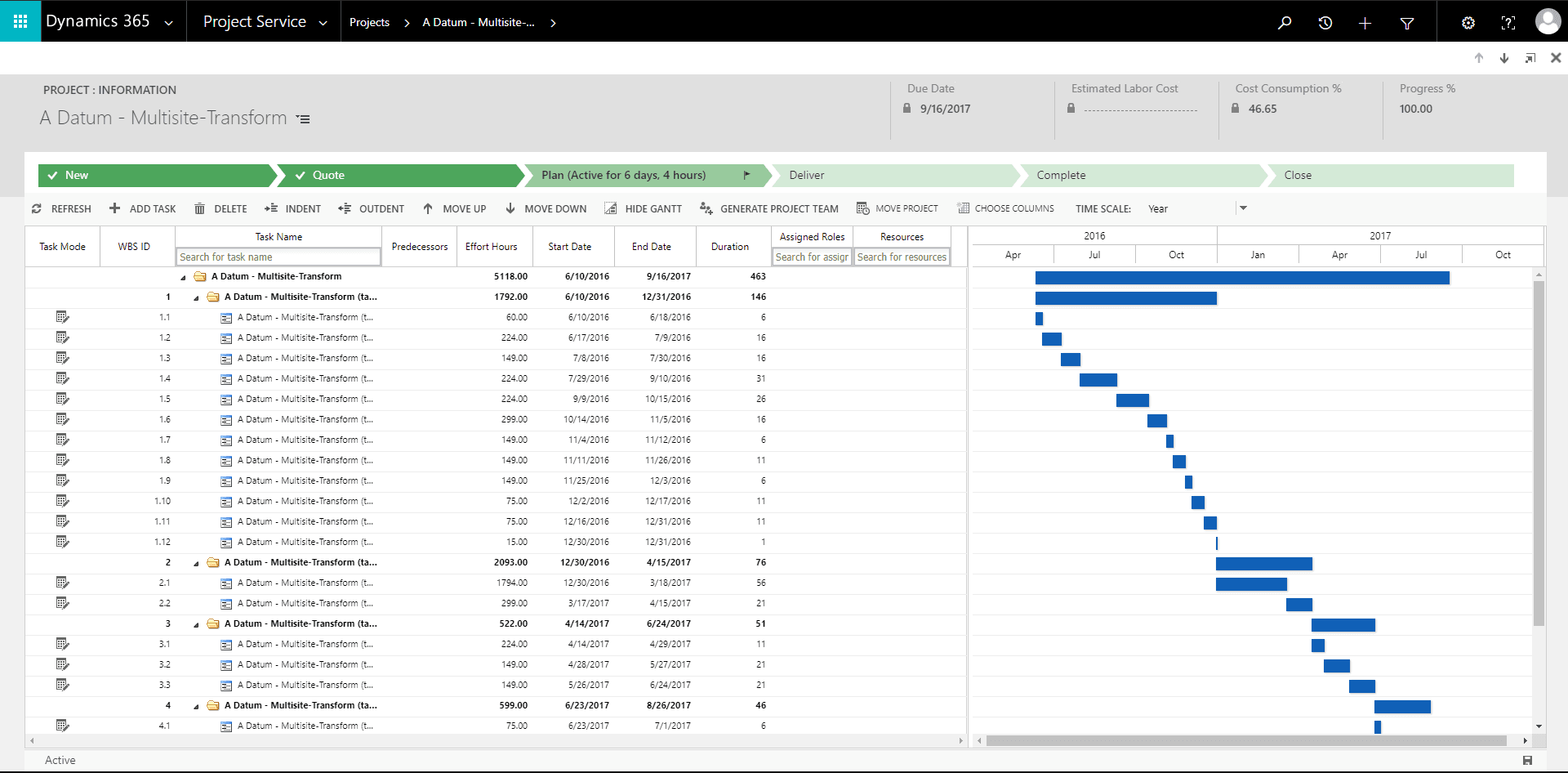
Task: Move the selected task down
Action: (546, 208)
